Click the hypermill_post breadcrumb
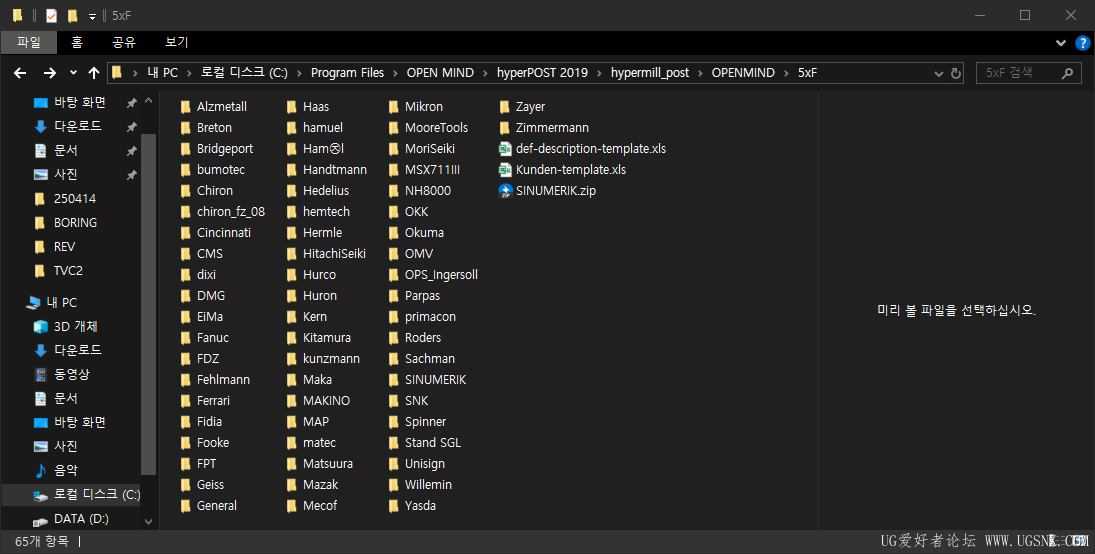This screenshot has height=554, width=1095. click(x=649, y=73)
